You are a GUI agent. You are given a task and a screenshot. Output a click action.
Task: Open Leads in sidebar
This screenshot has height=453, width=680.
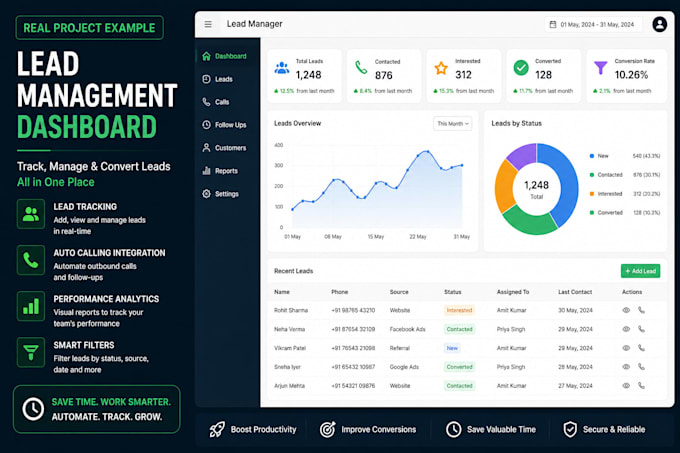[x=228, y=79]
